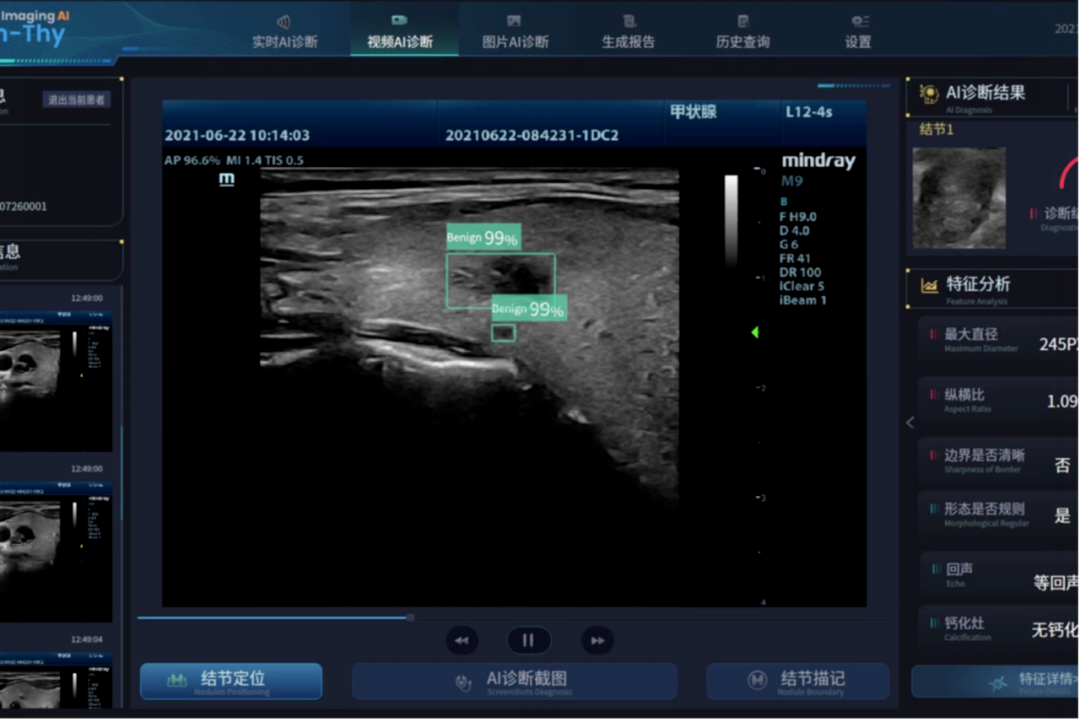Click the 最大直径 feature row
1080x722 pixels.
click(999, 340)
